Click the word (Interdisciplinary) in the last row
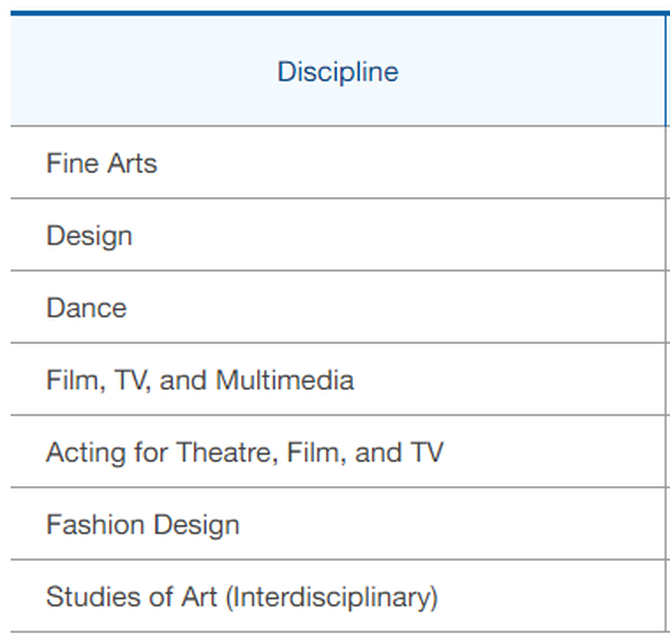This screenshot has width=670, height=638. pyautogui.click(x=332, y=597)
